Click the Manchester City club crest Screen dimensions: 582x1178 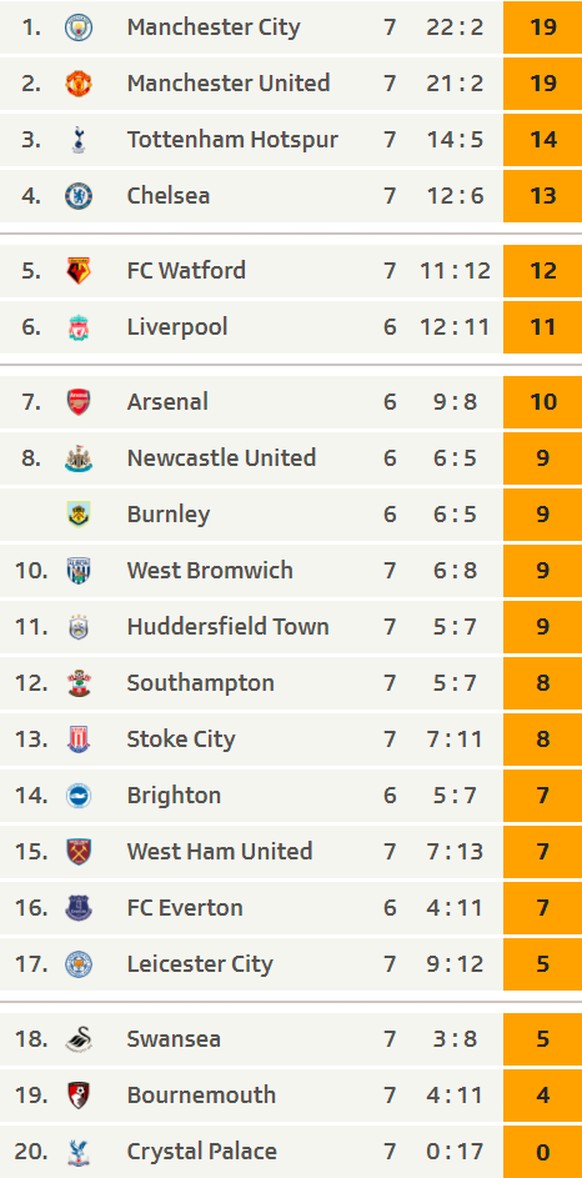pyautogui.click(x=78, y=28)
